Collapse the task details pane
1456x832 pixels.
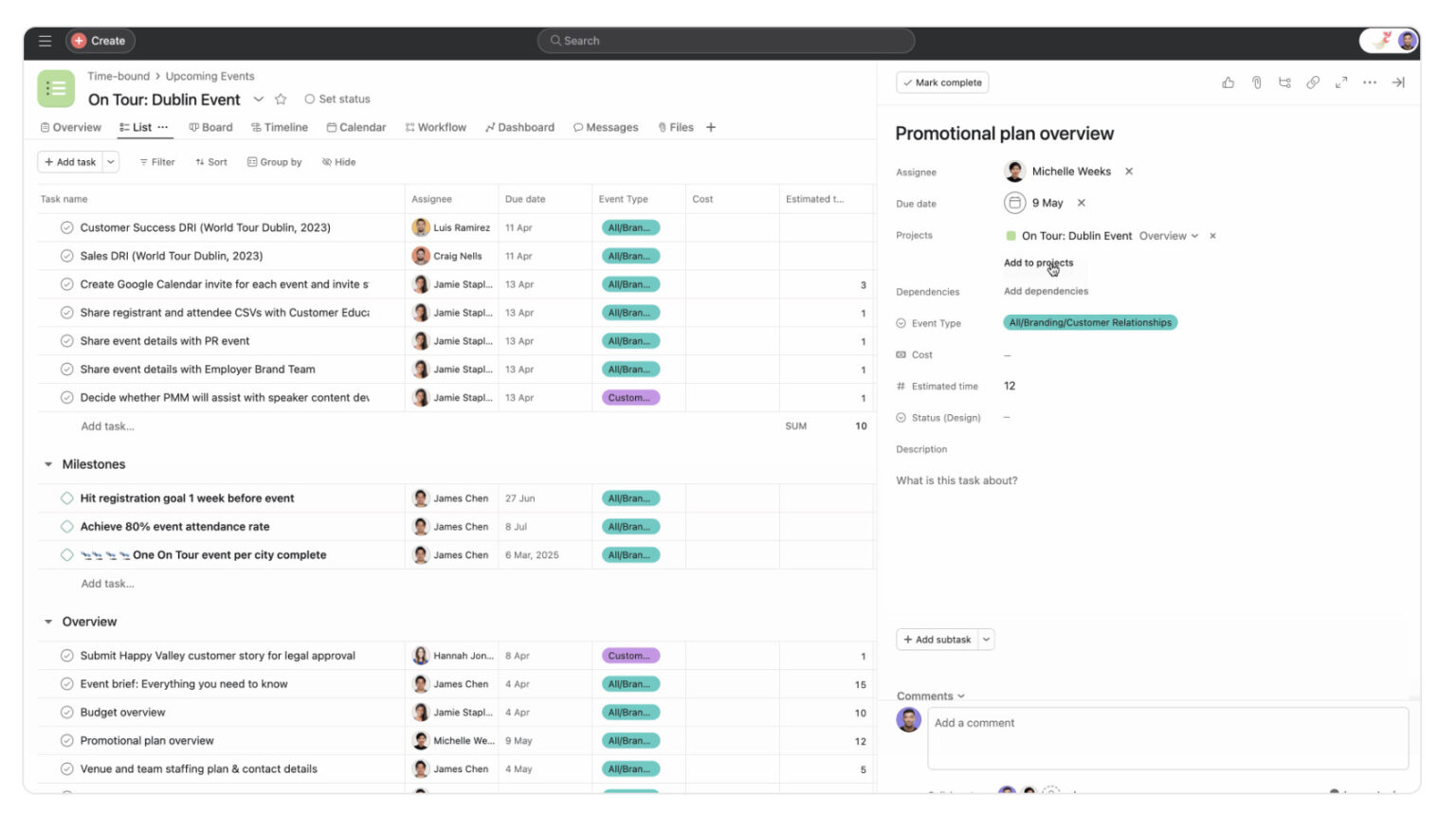pyautogui.click(x=1398, y=82)
